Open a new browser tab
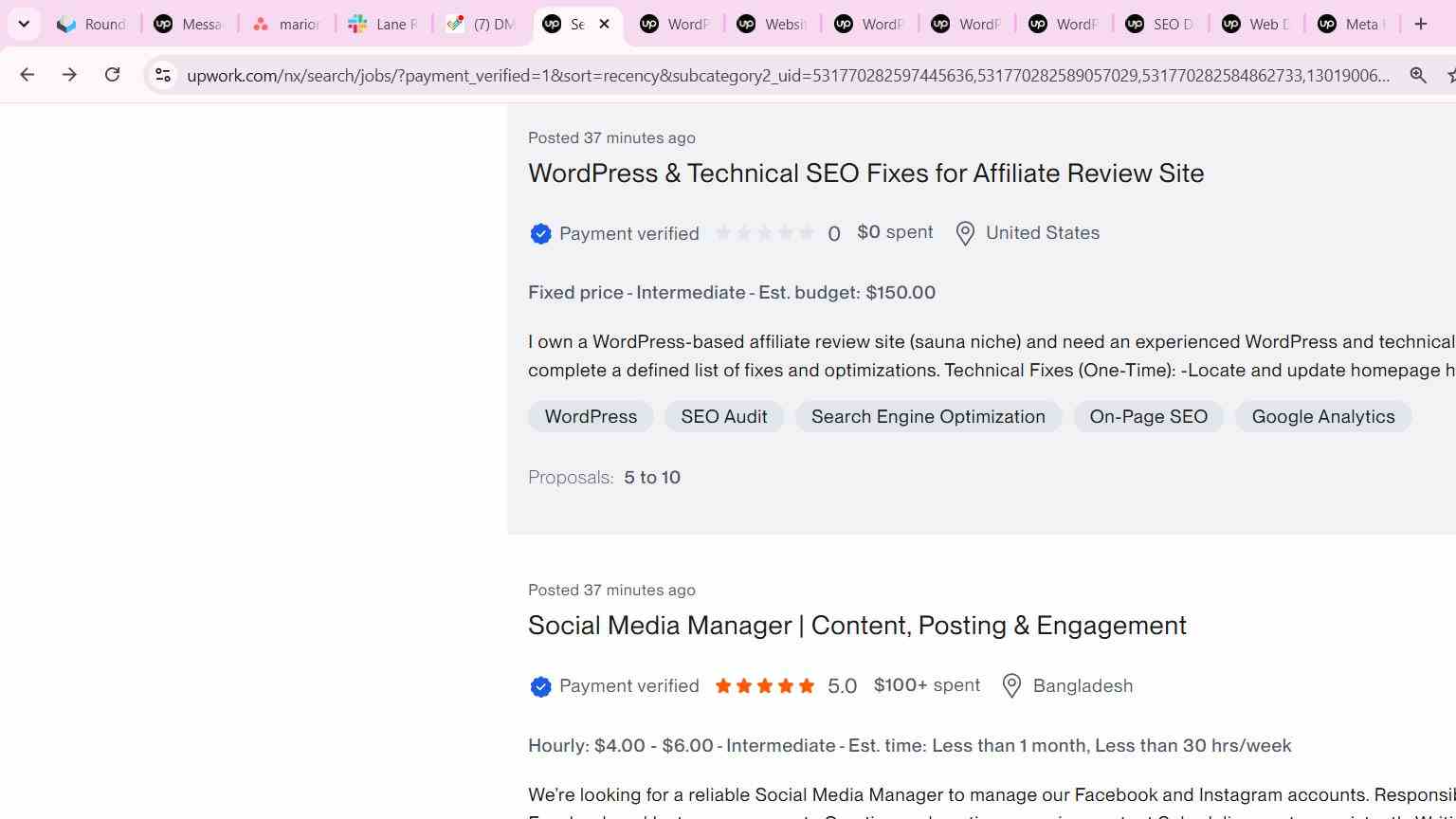This screenshot has height=819, width=1456. point(1420,24)
